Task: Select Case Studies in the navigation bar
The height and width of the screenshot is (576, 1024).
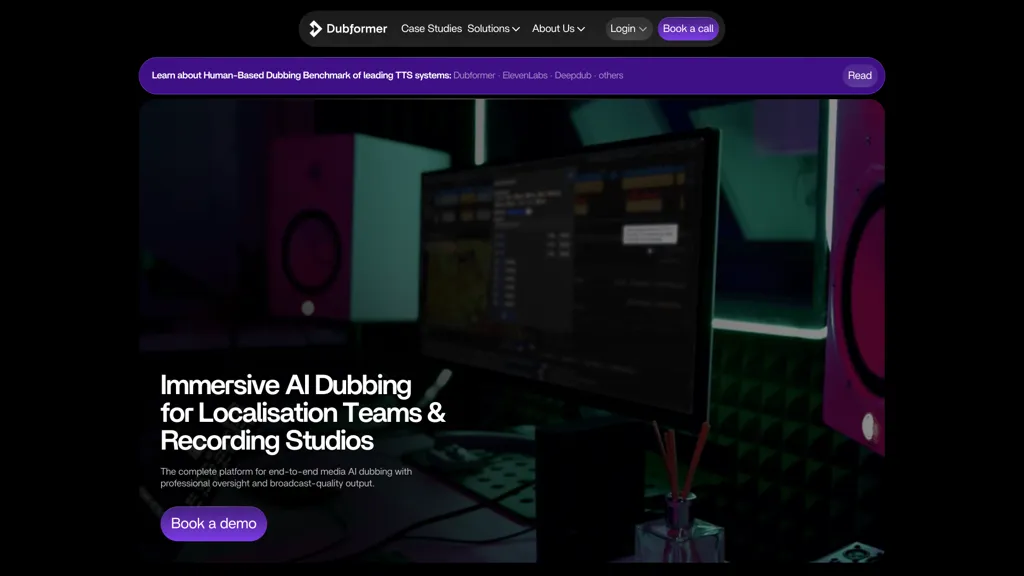Action: [431, 28]
